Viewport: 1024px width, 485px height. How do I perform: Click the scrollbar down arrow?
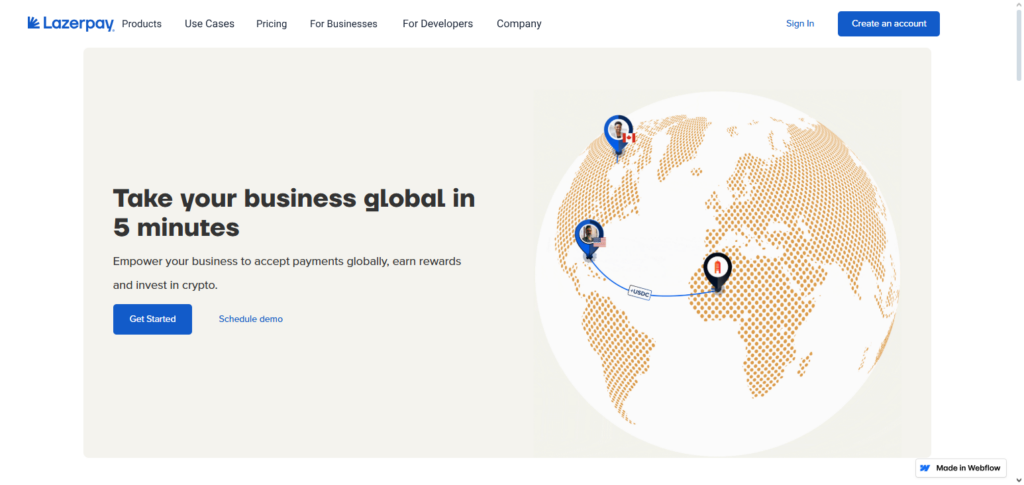pyautogui.click(x=1017, y=479)
